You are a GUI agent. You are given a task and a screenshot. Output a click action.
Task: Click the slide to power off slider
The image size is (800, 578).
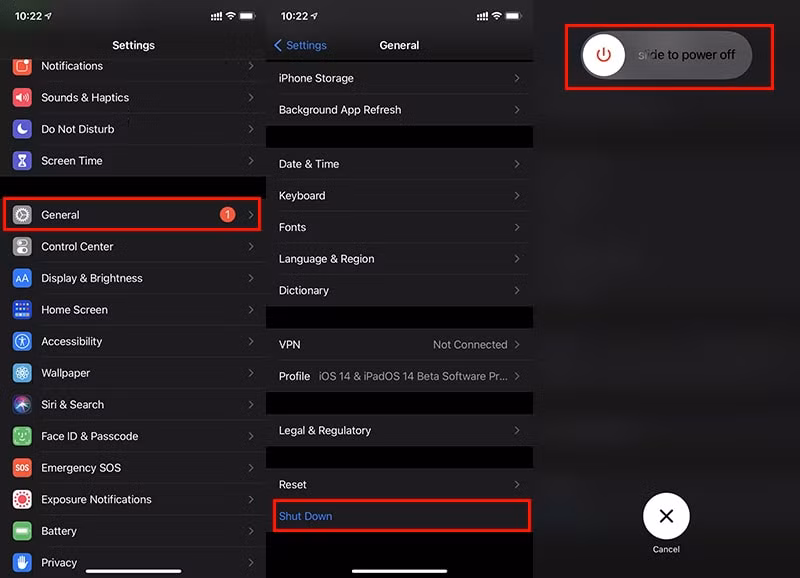[x=666, y=55]
